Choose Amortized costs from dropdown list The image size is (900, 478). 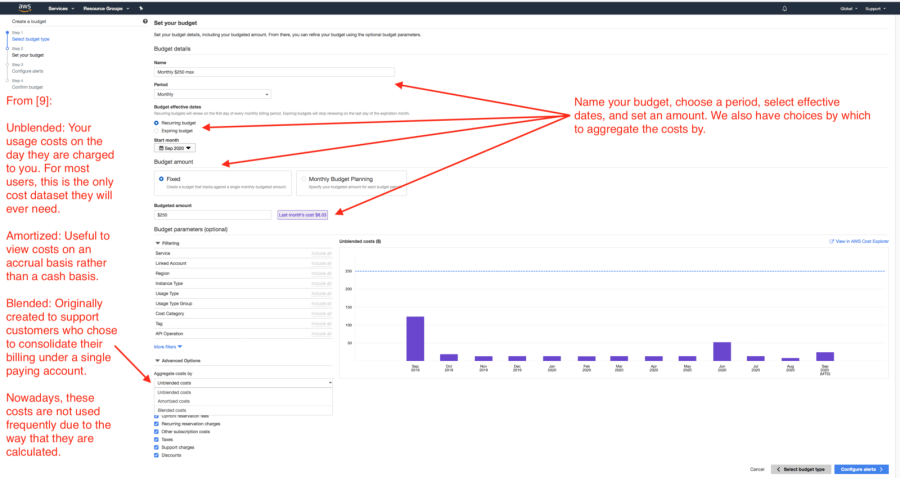(x=243, y=401)
